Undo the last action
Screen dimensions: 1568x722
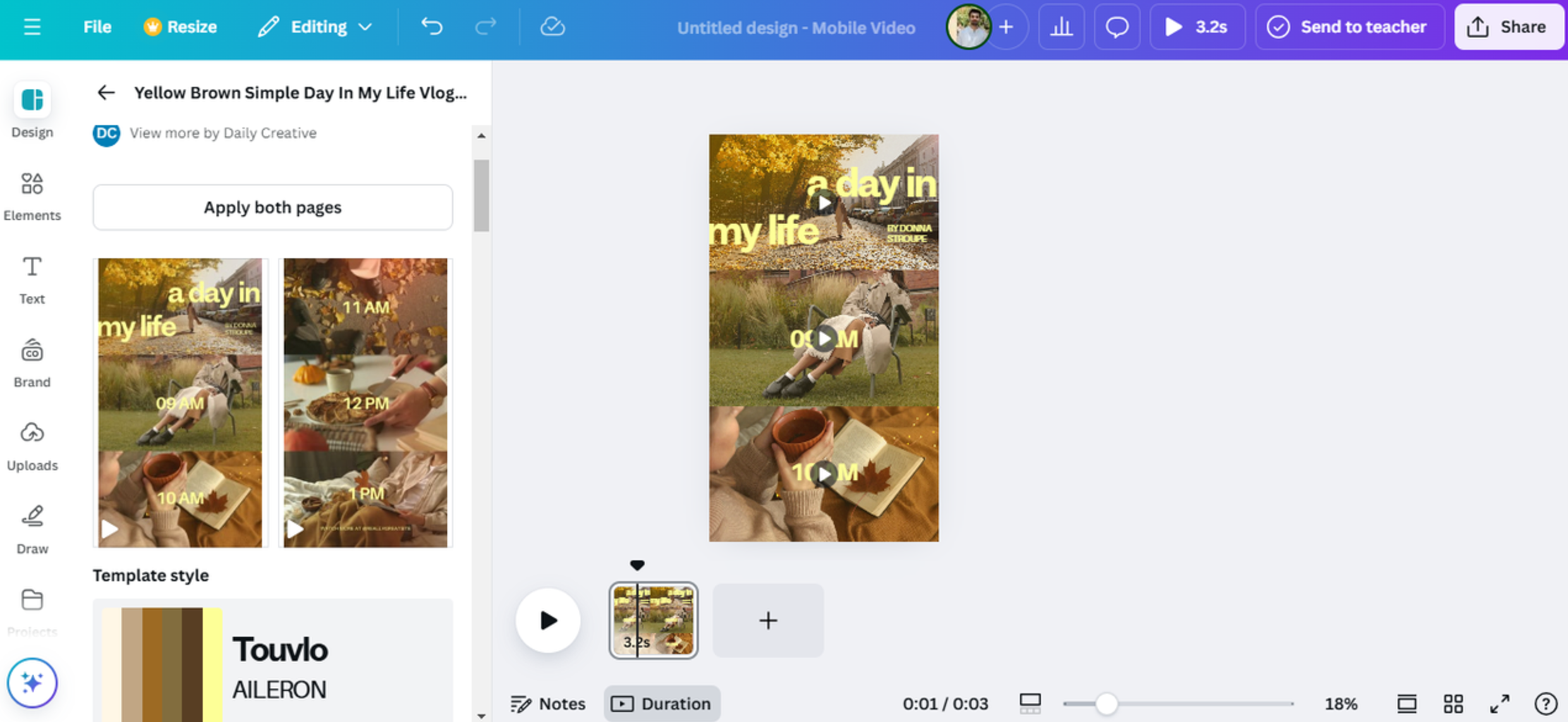tap(432, 27)
